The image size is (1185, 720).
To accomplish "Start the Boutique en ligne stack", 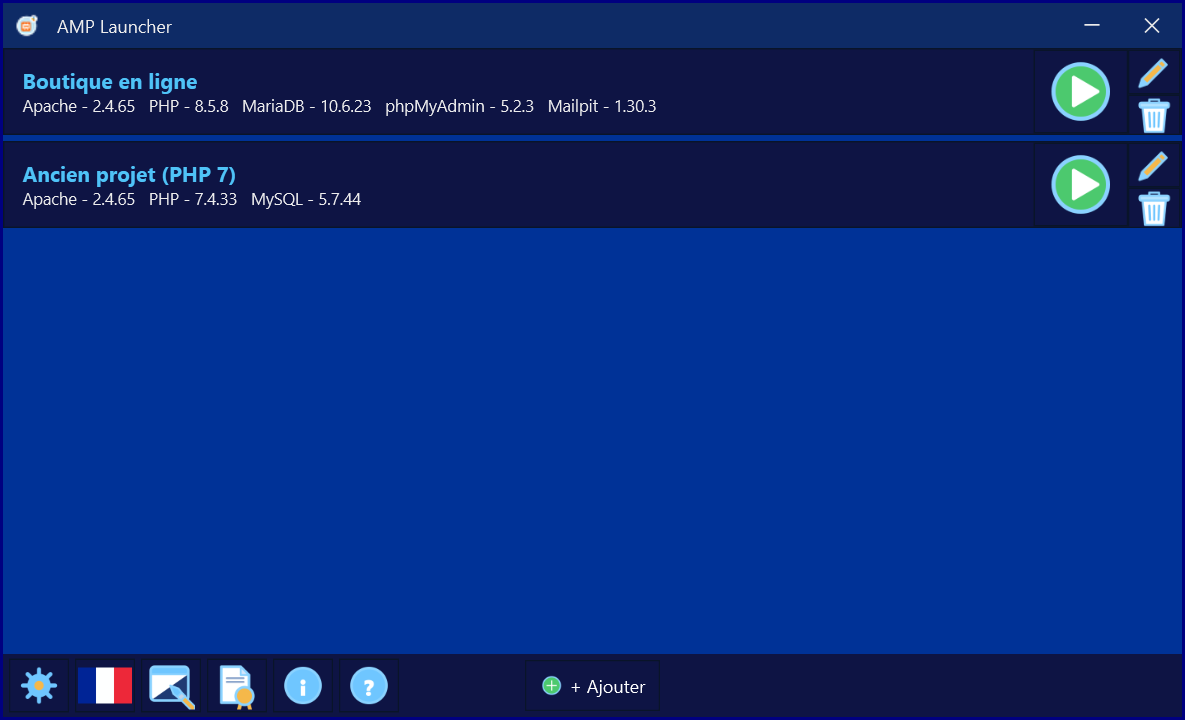I will coord(1080,91).
